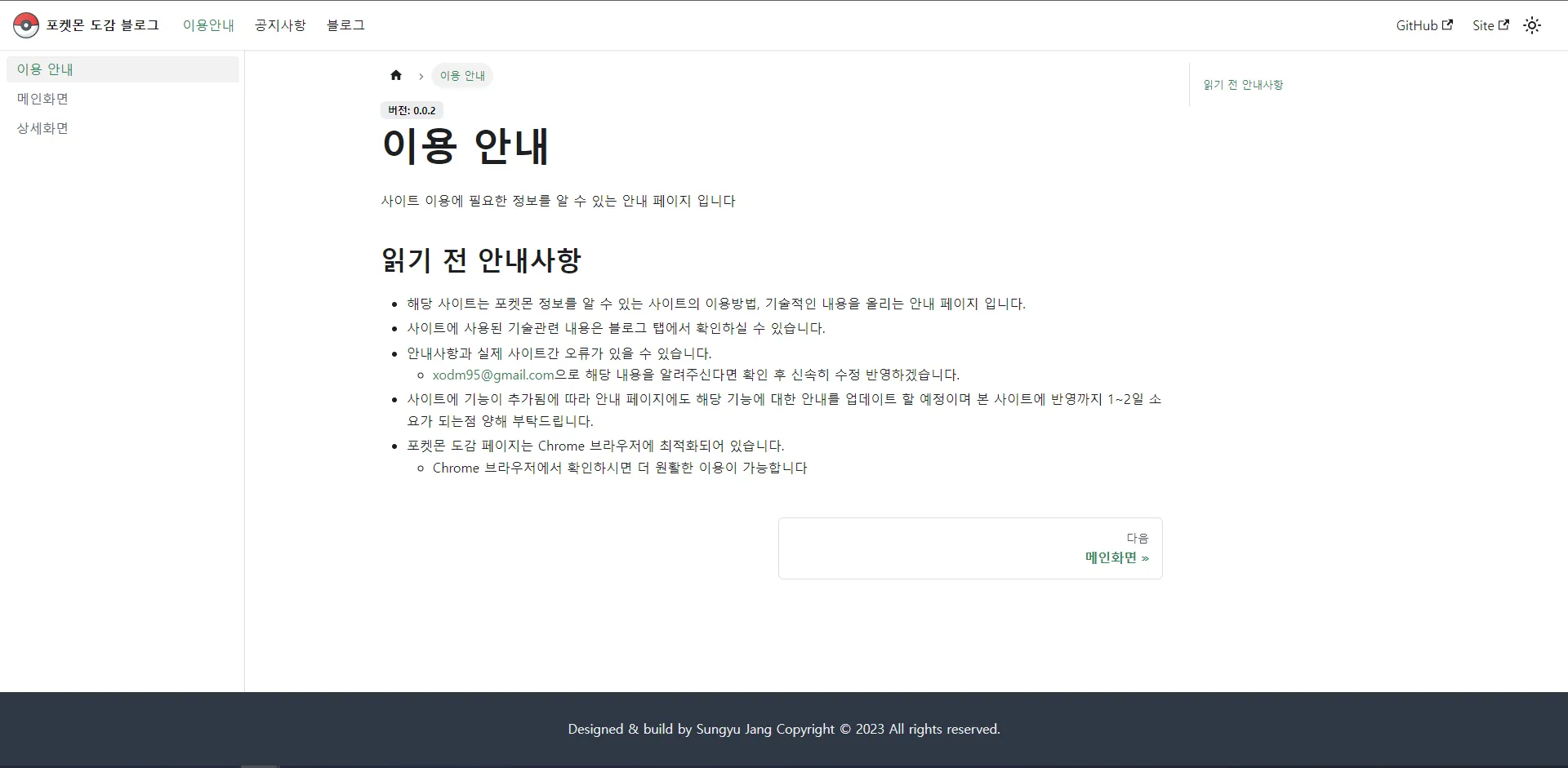Click the home icon in the breadcrumb

pyautogui.click(x=397, y=75)
